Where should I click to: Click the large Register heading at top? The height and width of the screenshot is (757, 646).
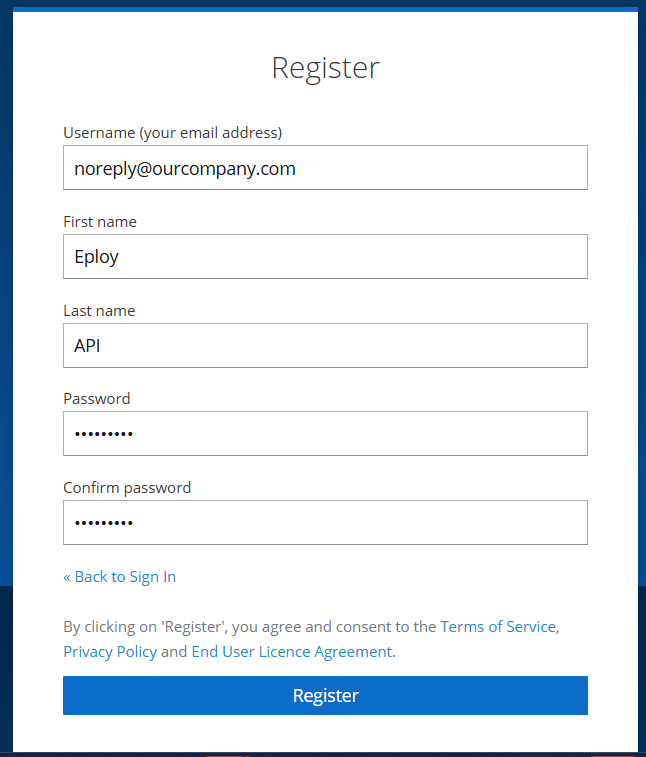coord(325,68)
